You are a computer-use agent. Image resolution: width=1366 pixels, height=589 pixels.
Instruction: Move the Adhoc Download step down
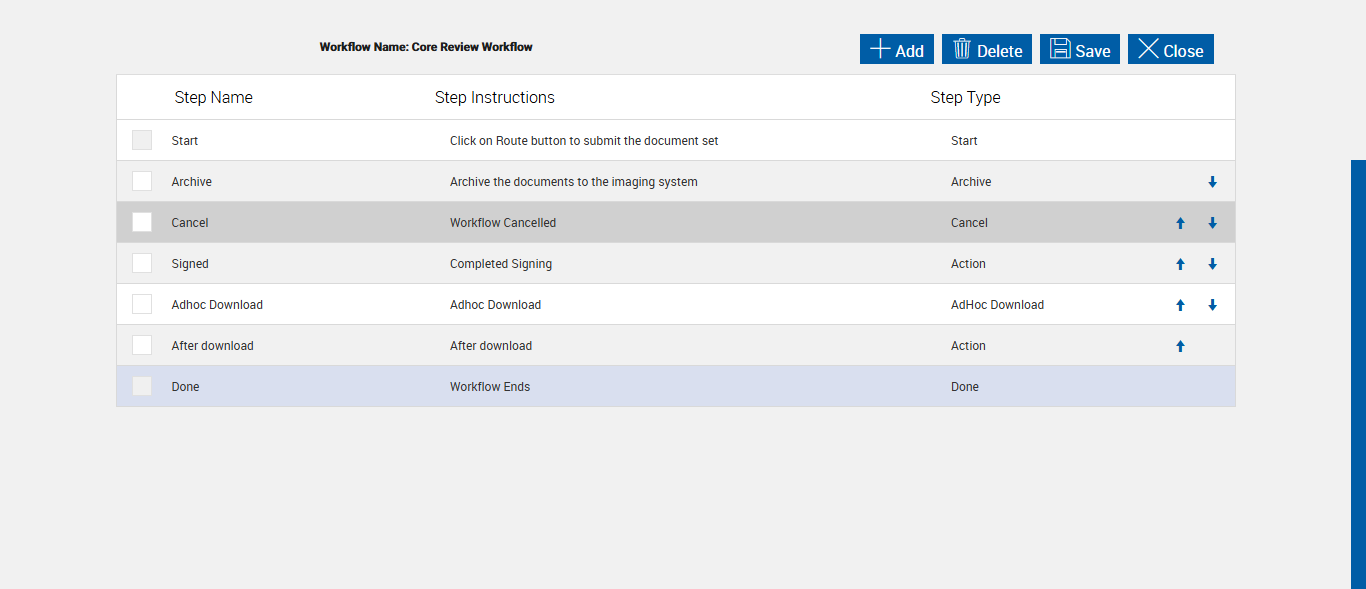pyautogui.click(x=1212, y=305)
